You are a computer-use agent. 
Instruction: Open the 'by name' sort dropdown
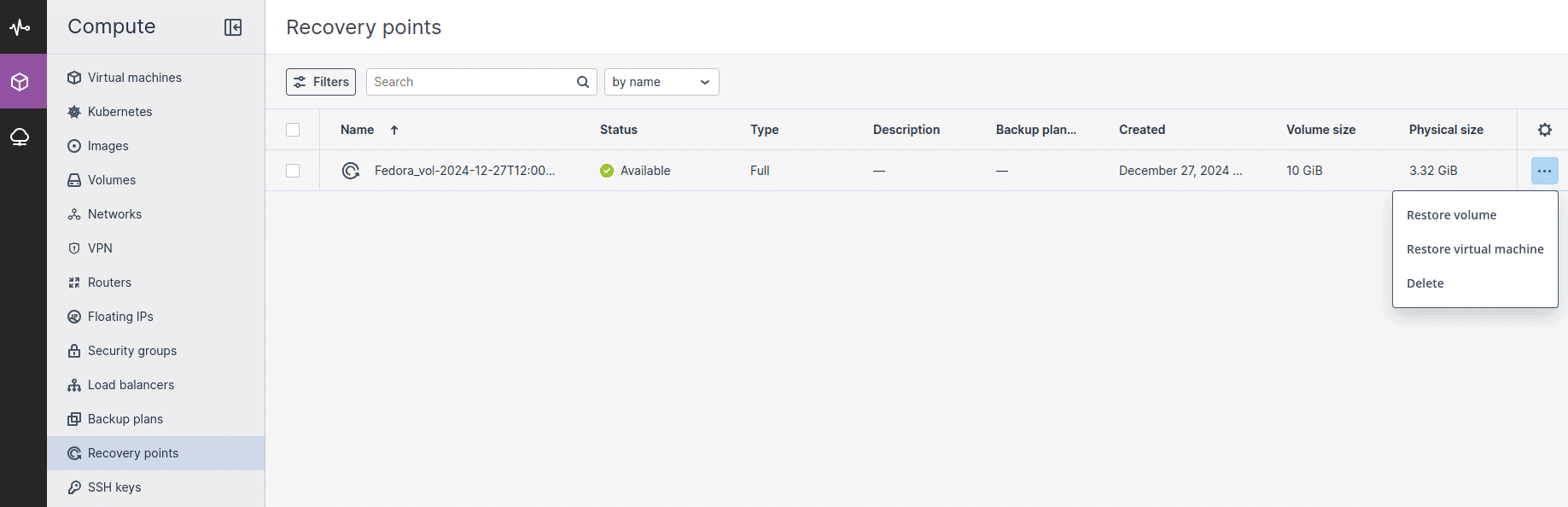click(662, 82)
